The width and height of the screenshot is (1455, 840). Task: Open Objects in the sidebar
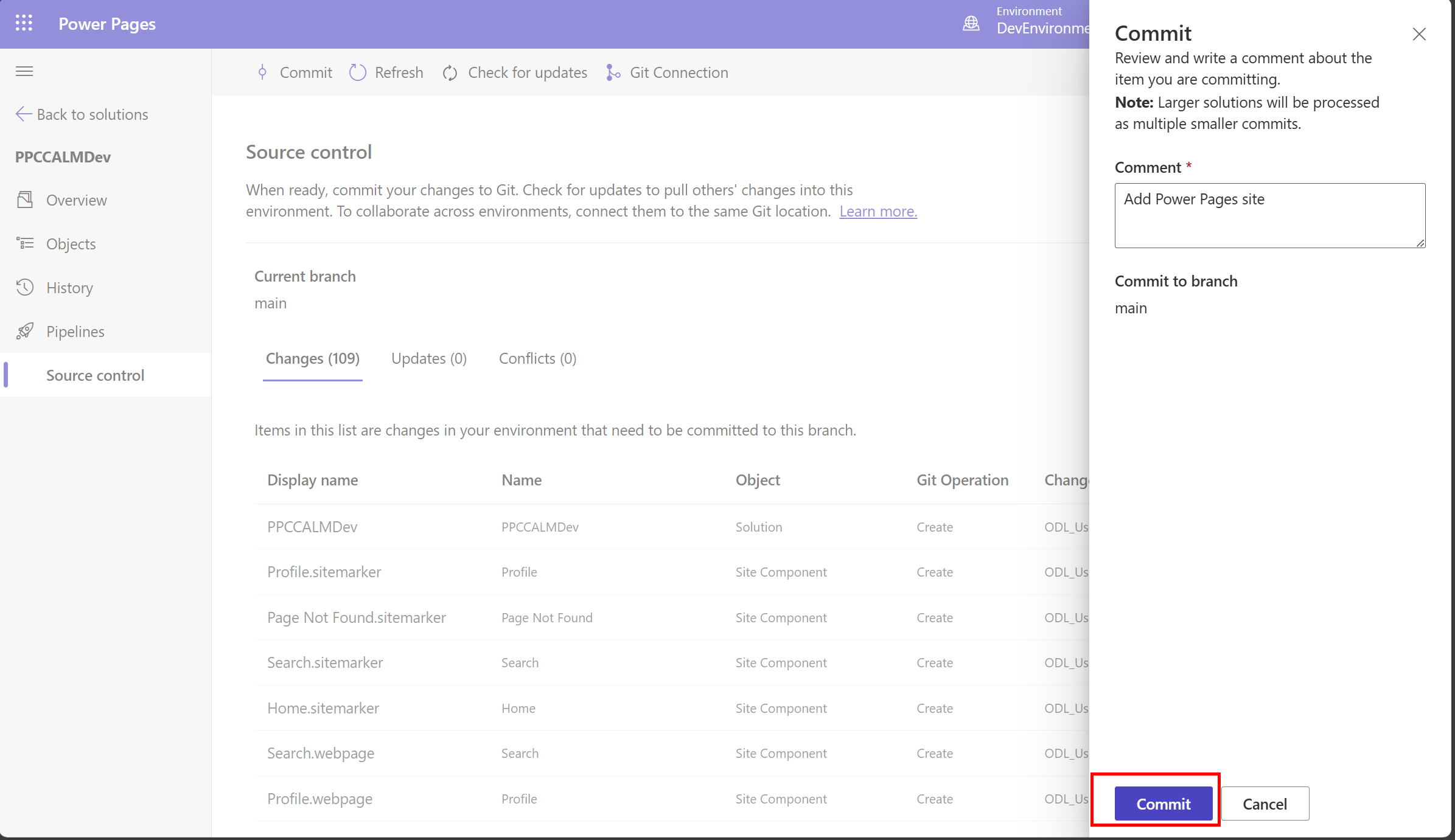tap(71, 244)
